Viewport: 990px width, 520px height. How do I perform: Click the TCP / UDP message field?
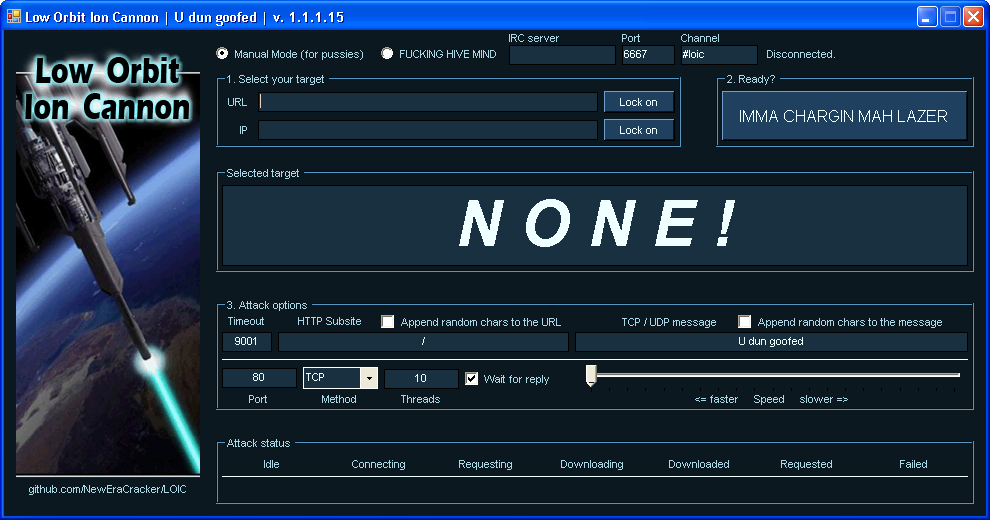coord(771,341)
